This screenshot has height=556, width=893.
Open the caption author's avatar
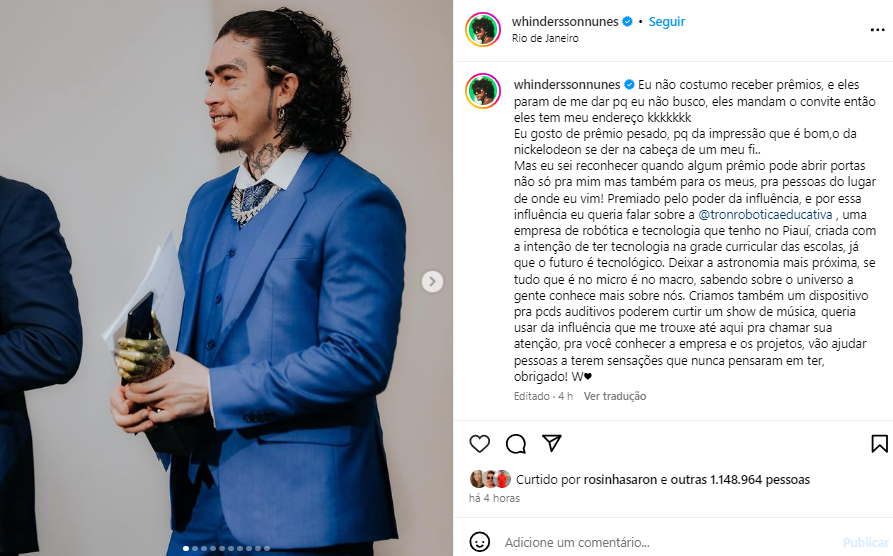(x=483, y=91)
